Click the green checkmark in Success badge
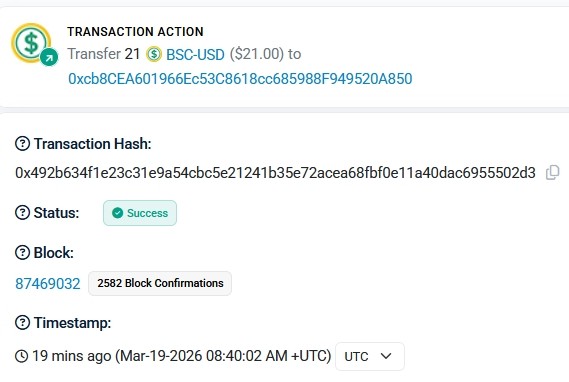The width and height of the screenshot is (569, 382). click(x=118, y=213)
